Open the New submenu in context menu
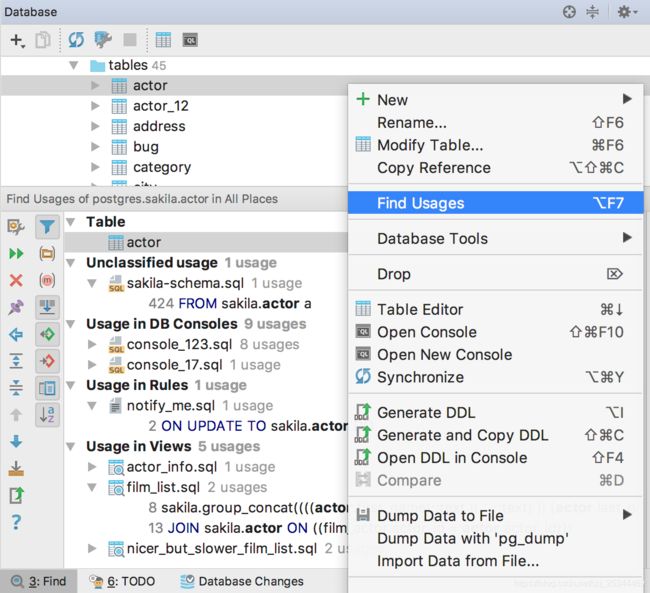Screen dimensions: 650x593 pos(495,100)
